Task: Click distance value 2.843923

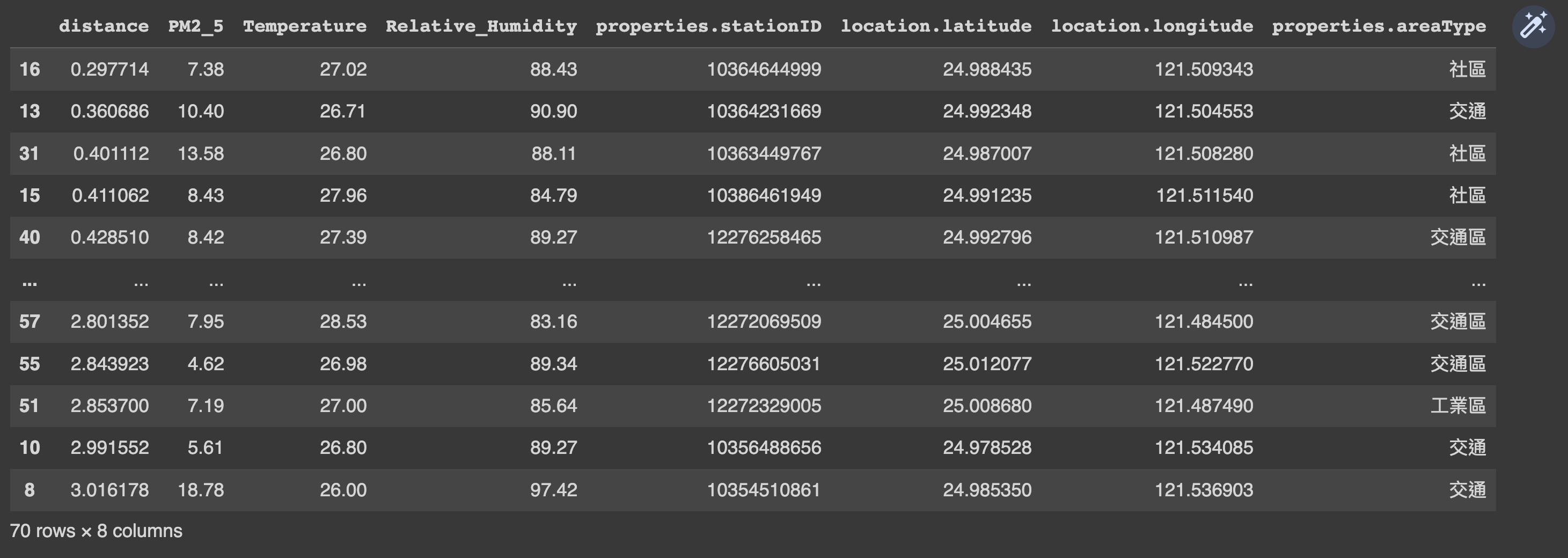Action: pos(109,364)
